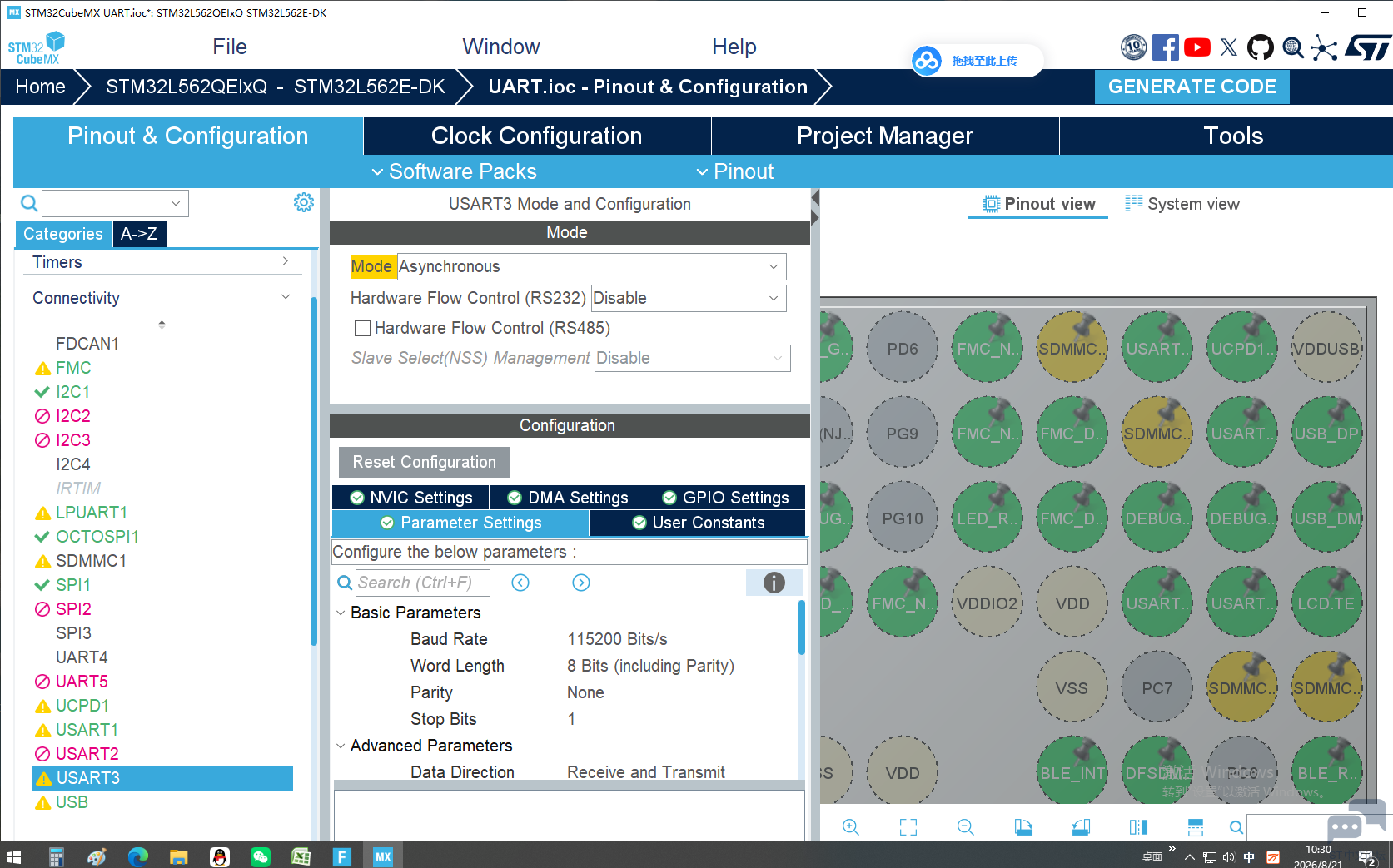This screenshot has width=1393, height=868.
Task: Focus the category search input box
Action: pos(106,203)
